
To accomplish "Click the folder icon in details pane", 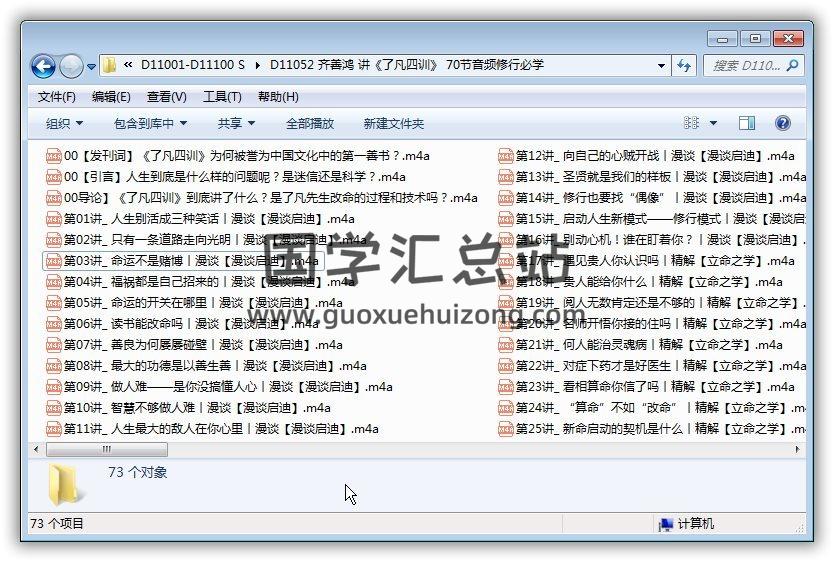I will 65,483.
